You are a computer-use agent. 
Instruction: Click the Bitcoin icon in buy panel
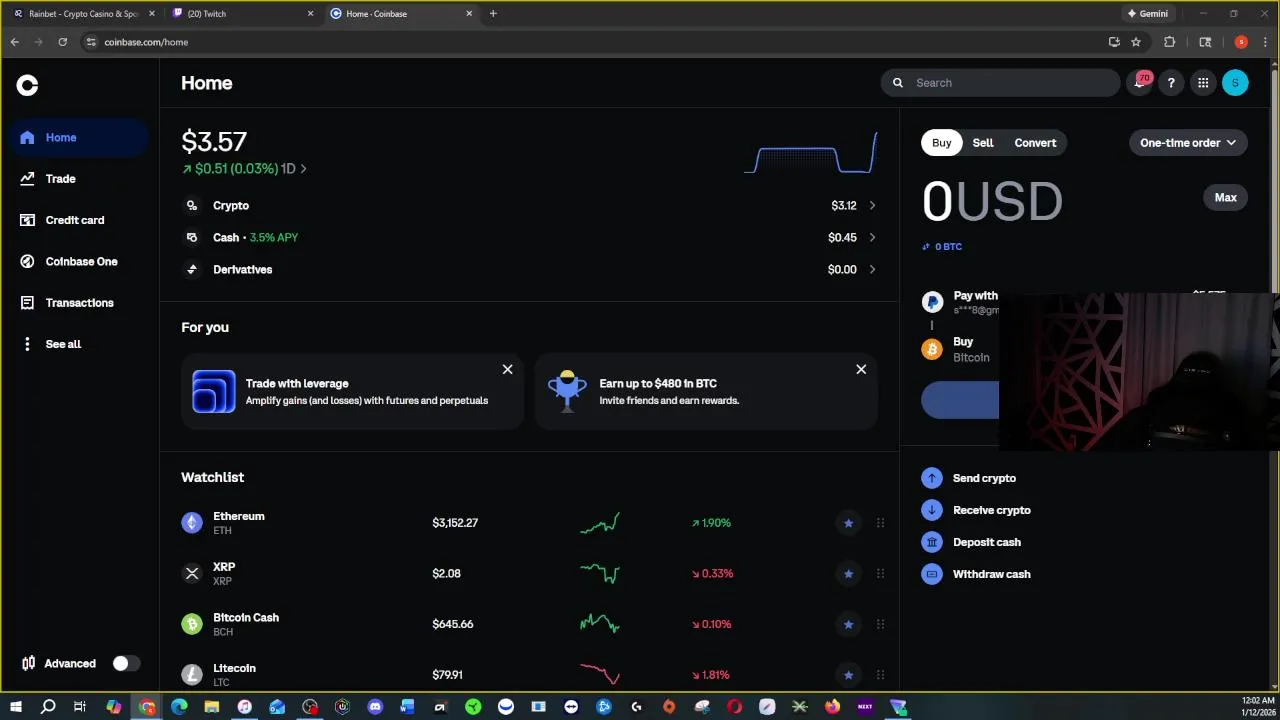pyautogui.click(x=932, y=349)
